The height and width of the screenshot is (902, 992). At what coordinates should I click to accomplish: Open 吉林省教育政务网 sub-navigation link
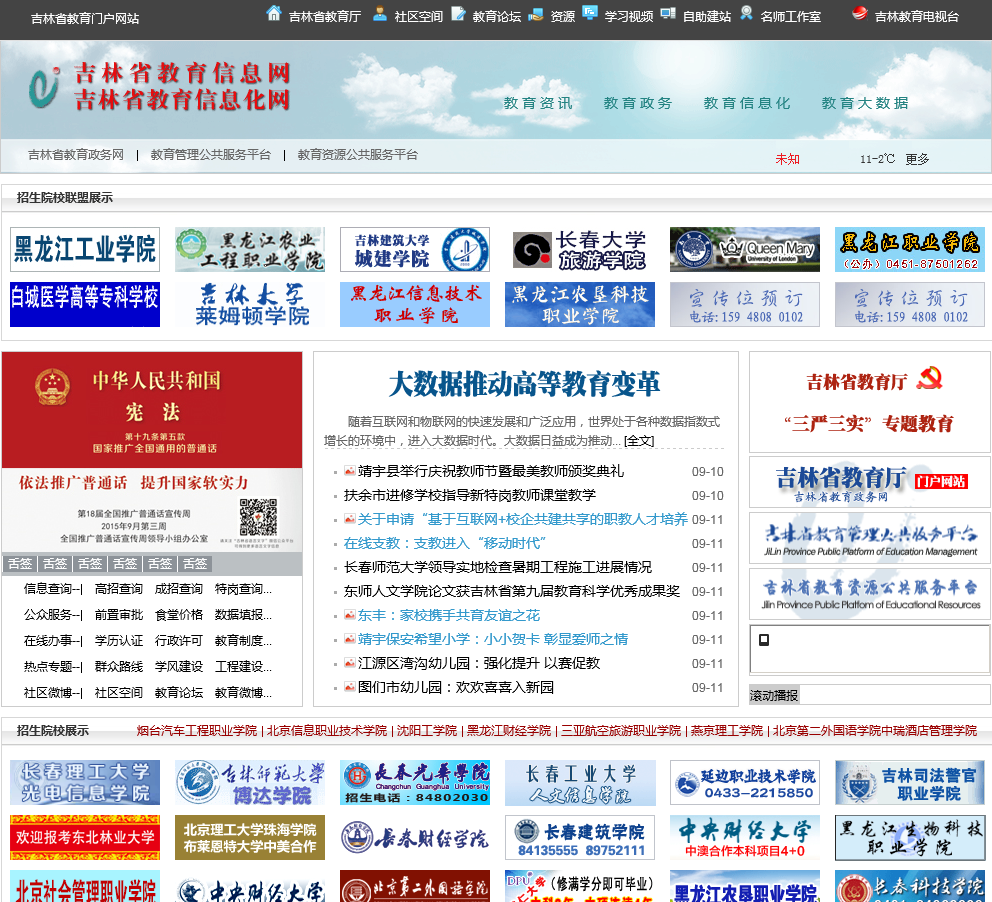76,155
